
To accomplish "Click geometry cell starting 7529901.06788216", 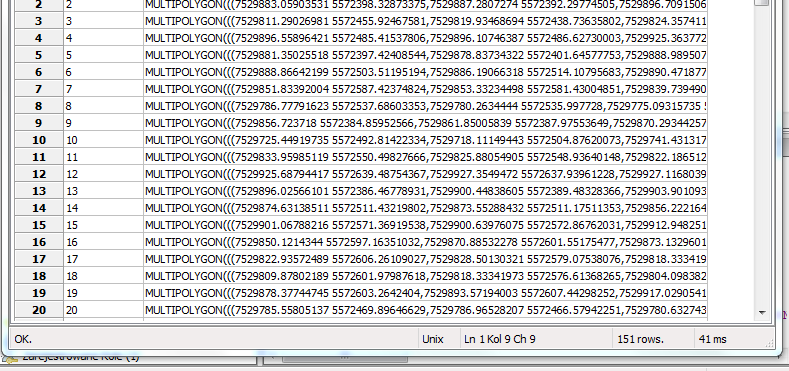I will (x=426, y=225).
